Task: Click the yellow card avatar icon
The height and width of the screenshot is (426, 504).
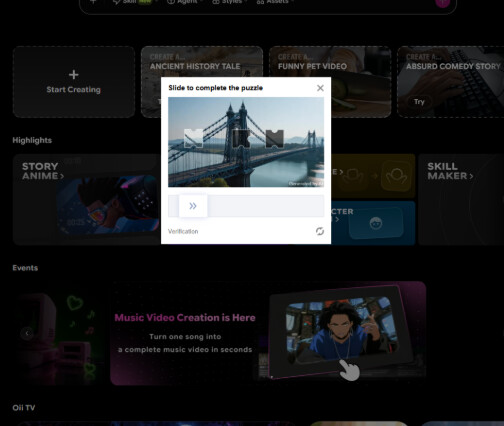Action: (x=397, y=176)
